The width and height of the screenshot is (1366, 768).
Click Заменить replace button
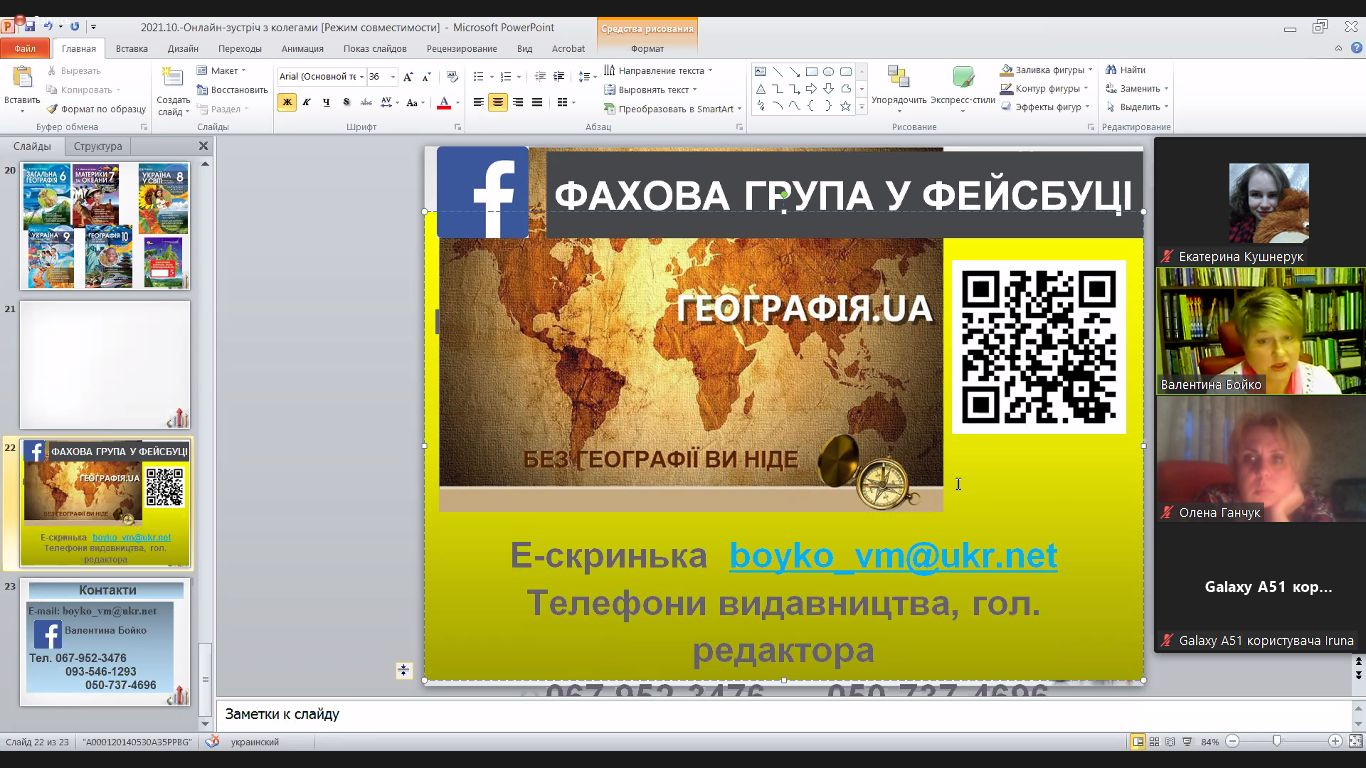(x=1138, y=88)
